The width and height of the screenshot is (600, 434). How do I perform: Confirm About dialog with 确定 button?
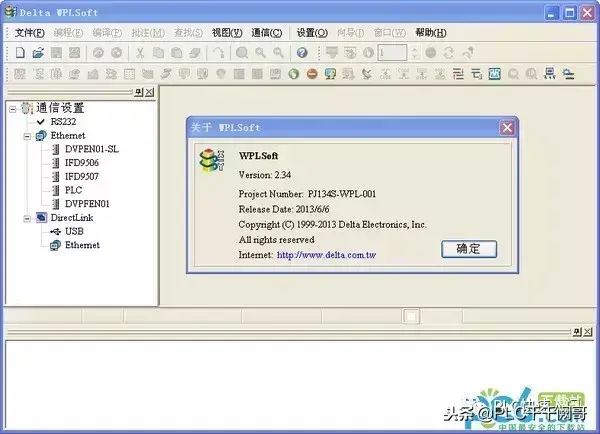coord(469,249)
